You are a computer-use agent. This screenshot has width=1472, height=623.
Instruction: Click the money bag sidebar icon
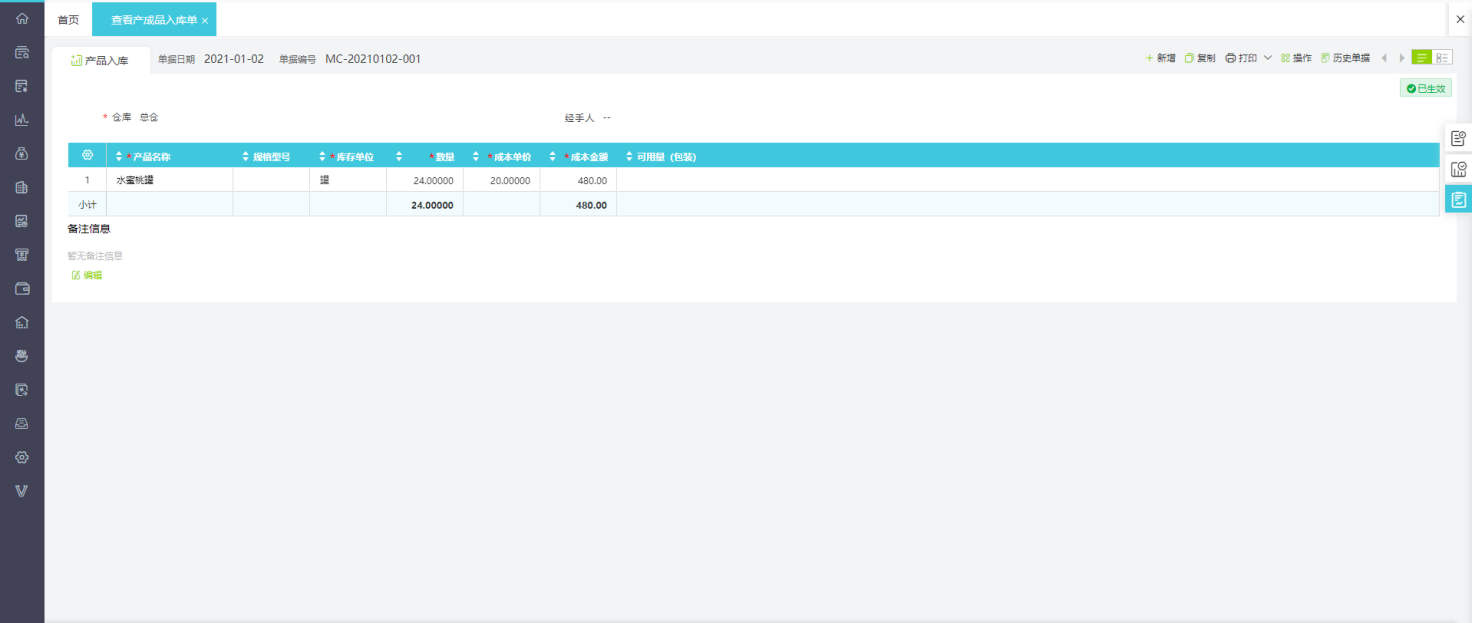tap(22, 153)
